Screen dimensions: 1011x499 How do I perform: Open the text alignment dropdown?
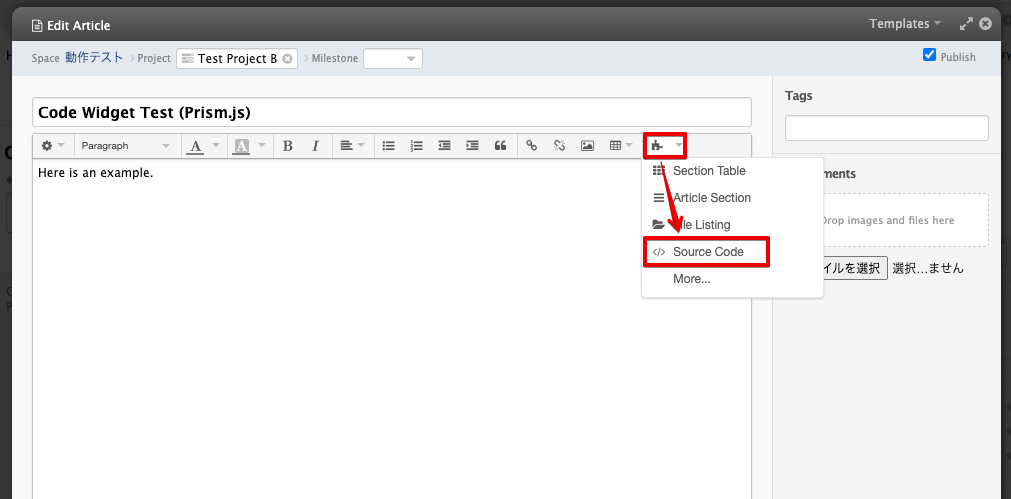pos(351,146)
